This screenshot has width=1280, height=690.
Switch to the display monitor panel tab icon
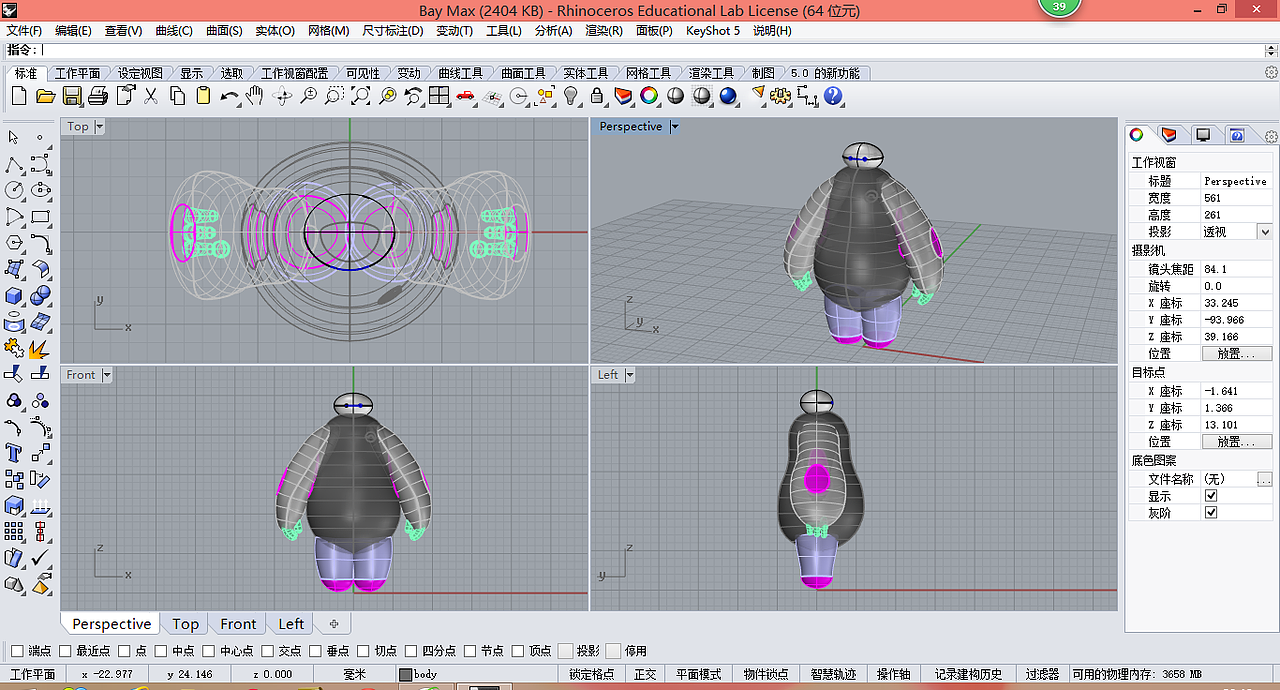[x=1203, y=135]
